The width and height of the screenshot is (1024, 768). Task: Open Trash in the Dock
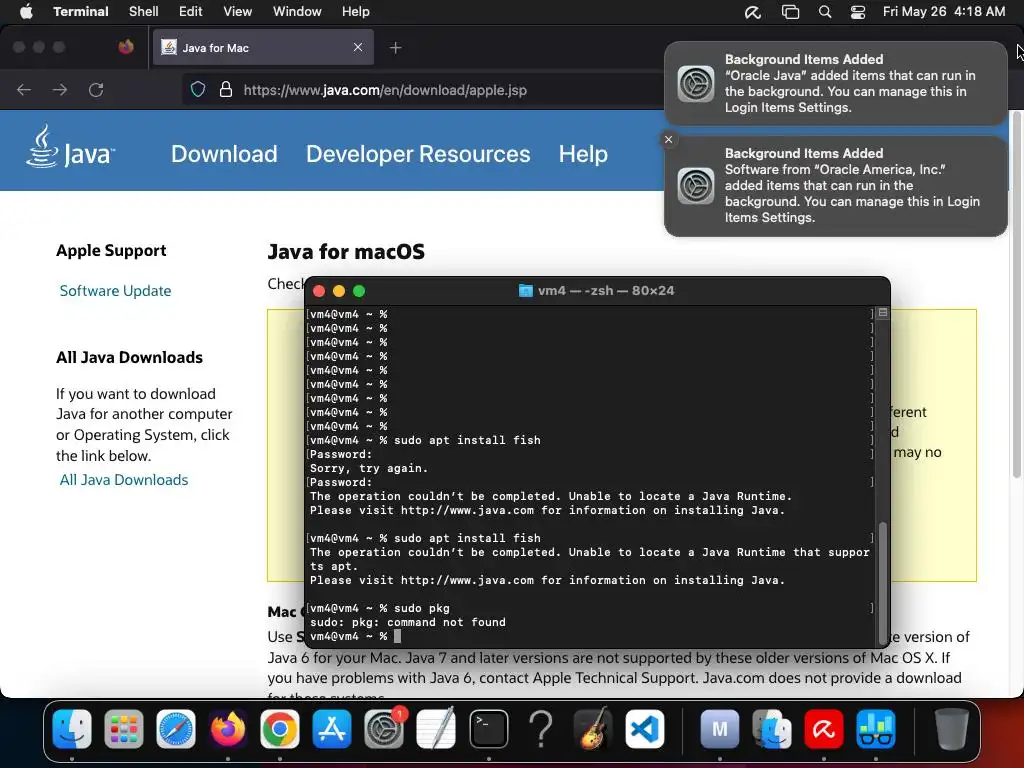tap(951, 729)
